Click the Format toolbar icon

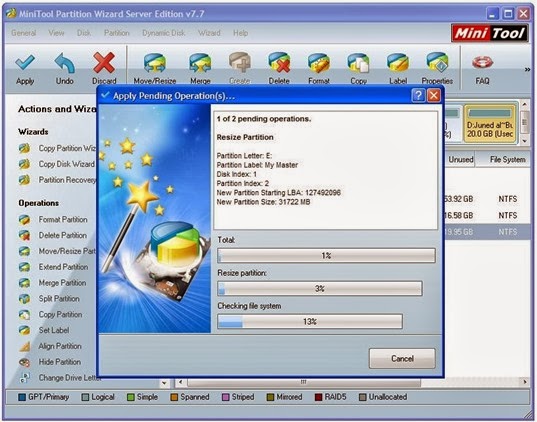point(319,63)
